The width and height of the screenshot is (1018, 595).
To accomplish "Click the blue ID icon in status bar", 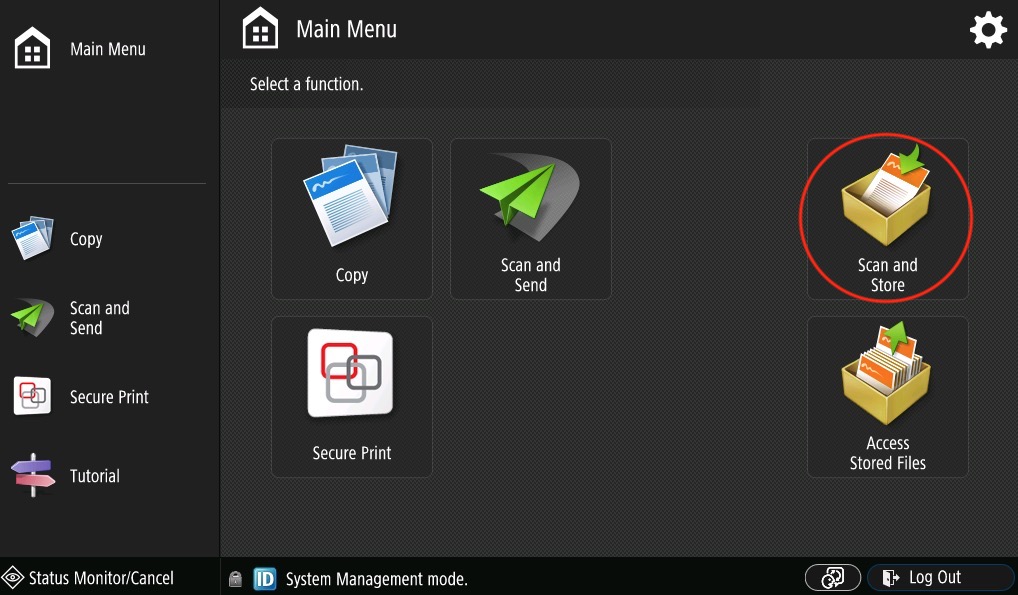I will pyautogui.click(x=265, y=578).
